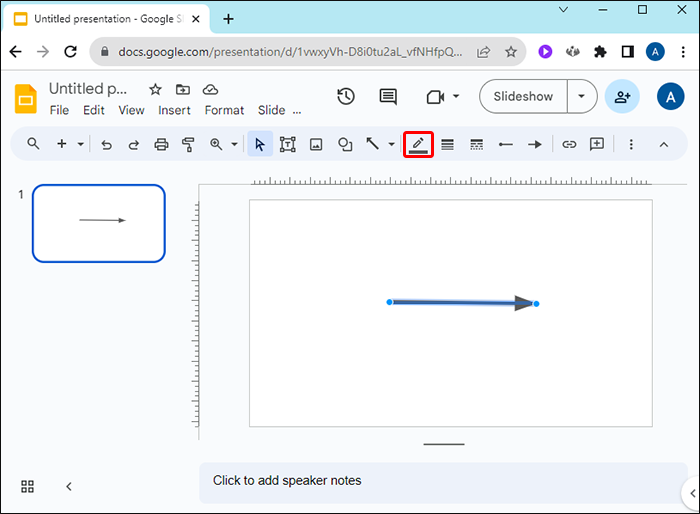The height and width of the screenshot is (514, 700).
Task: Open the Slide menu
Action: click(271, 110)
